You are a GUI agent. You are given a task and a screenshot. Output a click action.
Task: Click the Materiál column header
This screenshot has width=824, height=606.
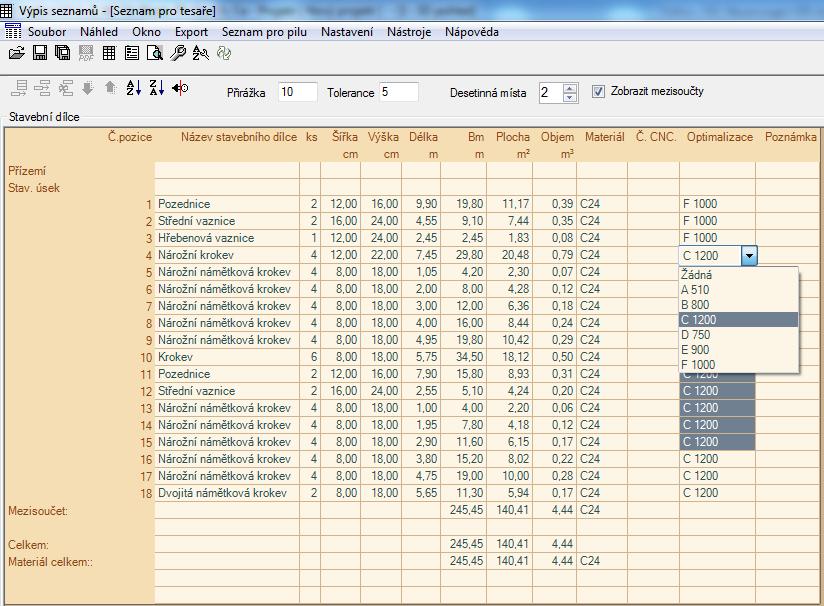click(604, 137)
